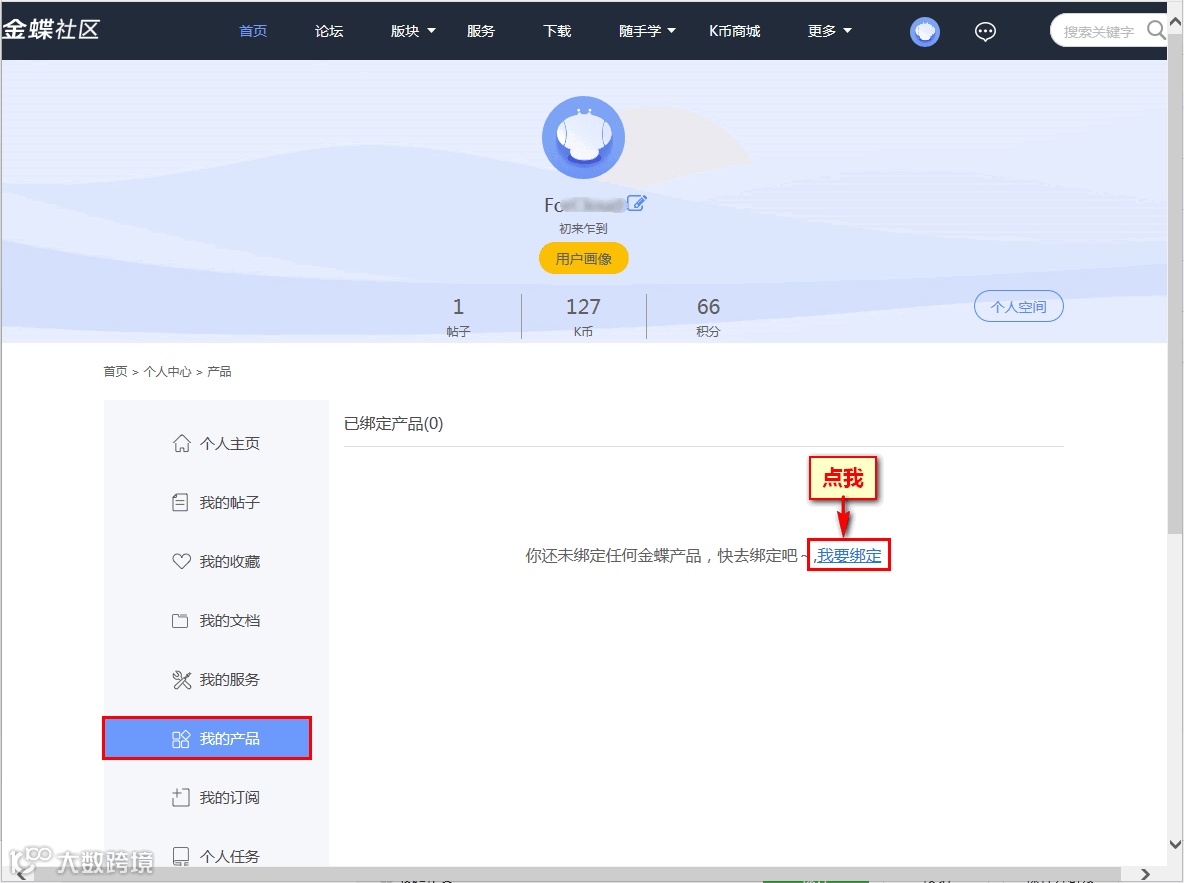Click the 金蝶社区 logo

click(x=51, y=29)
